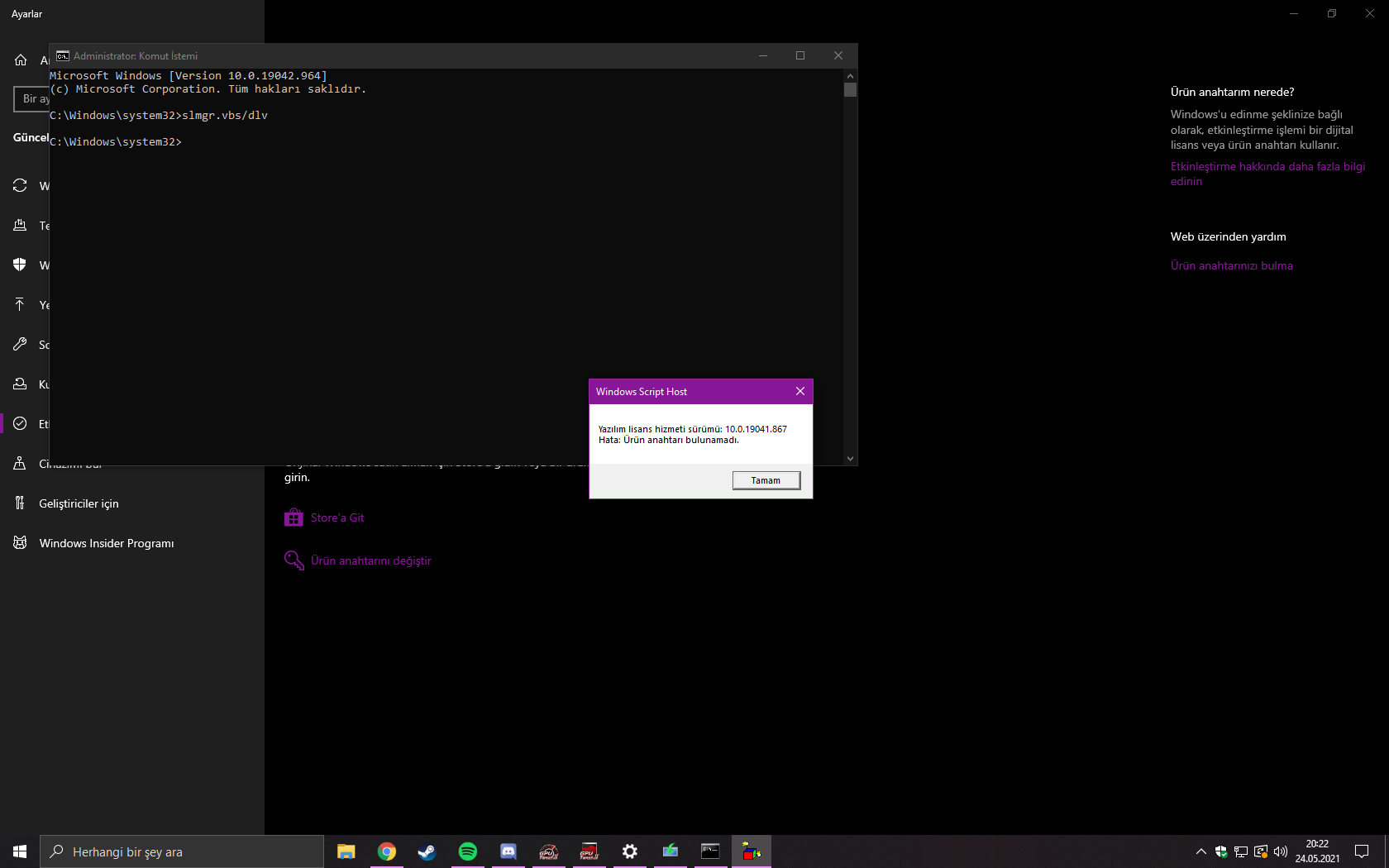
Task: Close the Windows Script Host dialog
Action: pos(800,392)
